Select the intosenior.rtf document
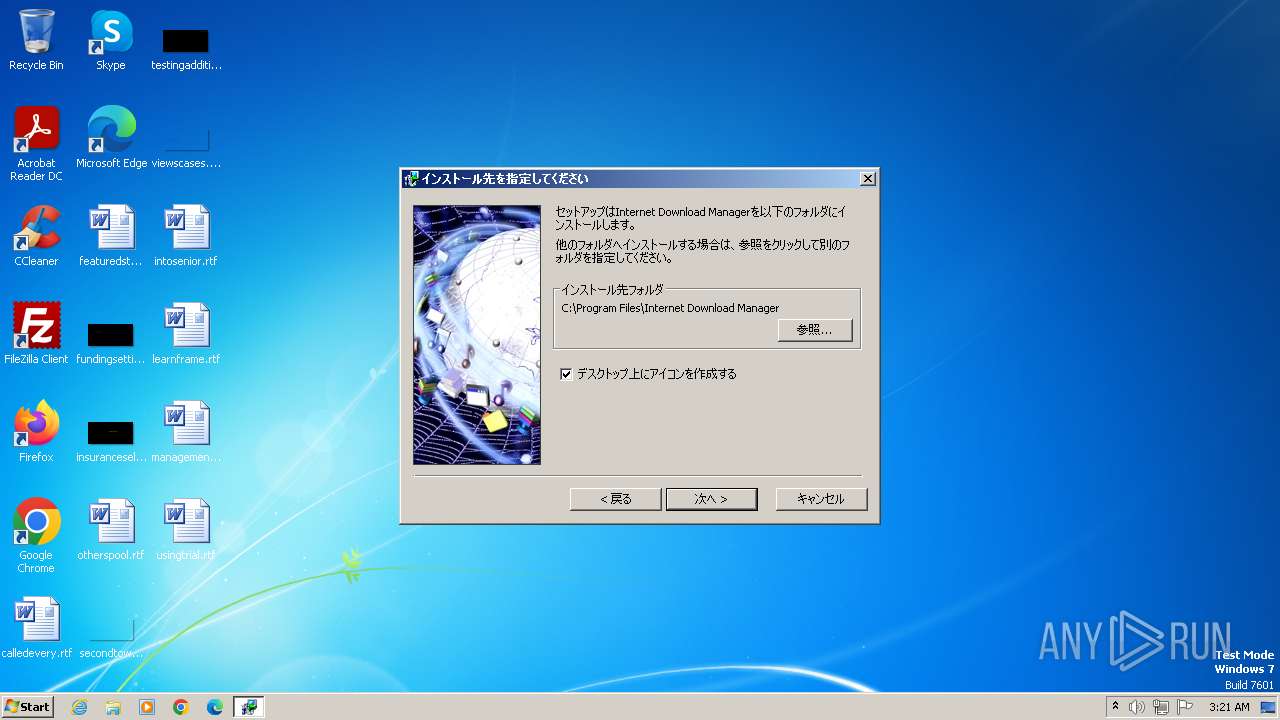Image resolution: width=1280 pixels, height=720 pixels. coord(186,236)
